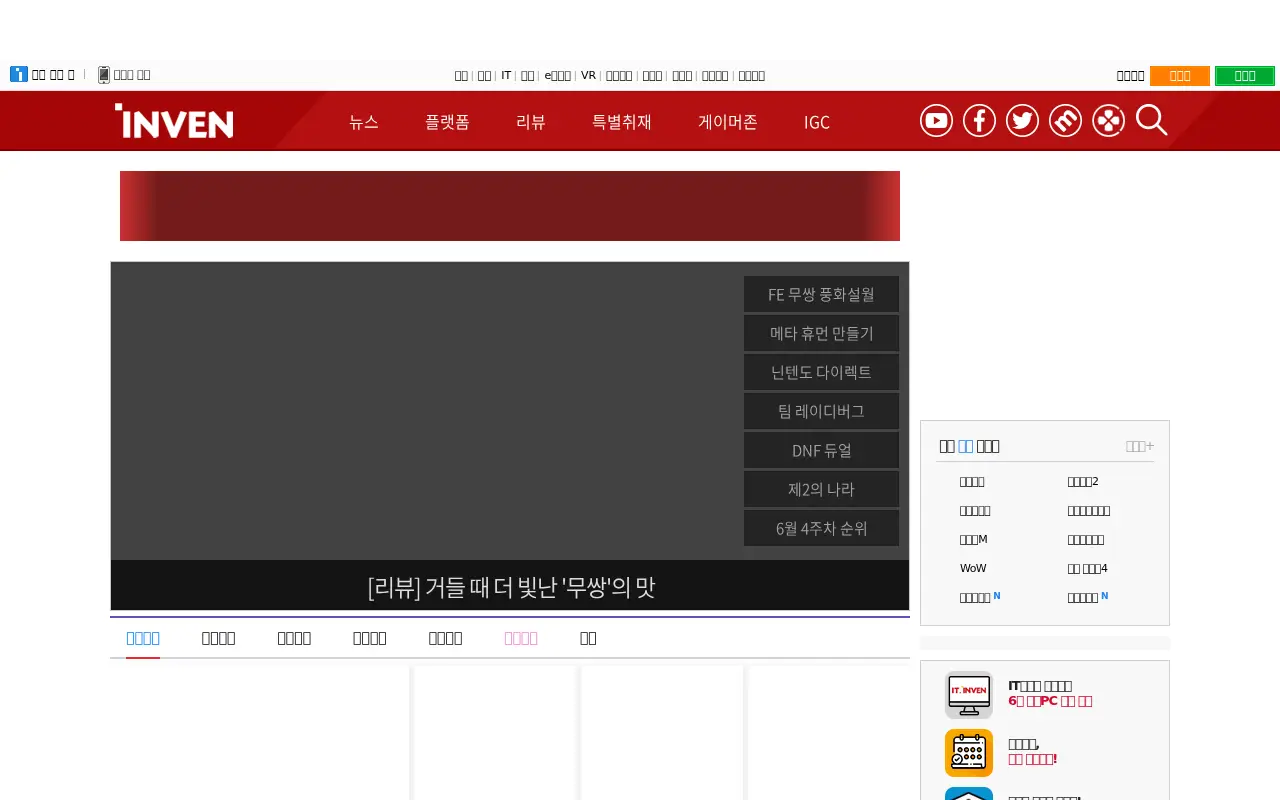The image size is (1280, 800).
Task: Open the 뉴스 menu
Action: [x=364, y=122]
